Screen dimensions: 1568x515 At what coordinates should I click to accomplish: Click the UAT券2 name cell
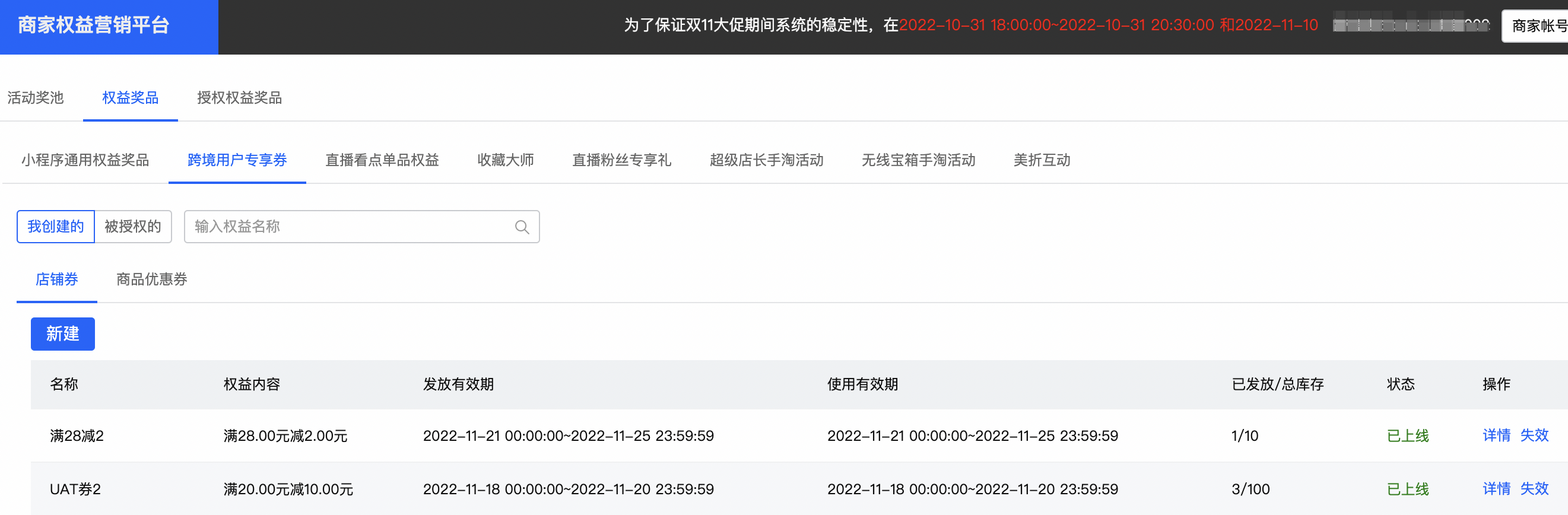point(75,489)
